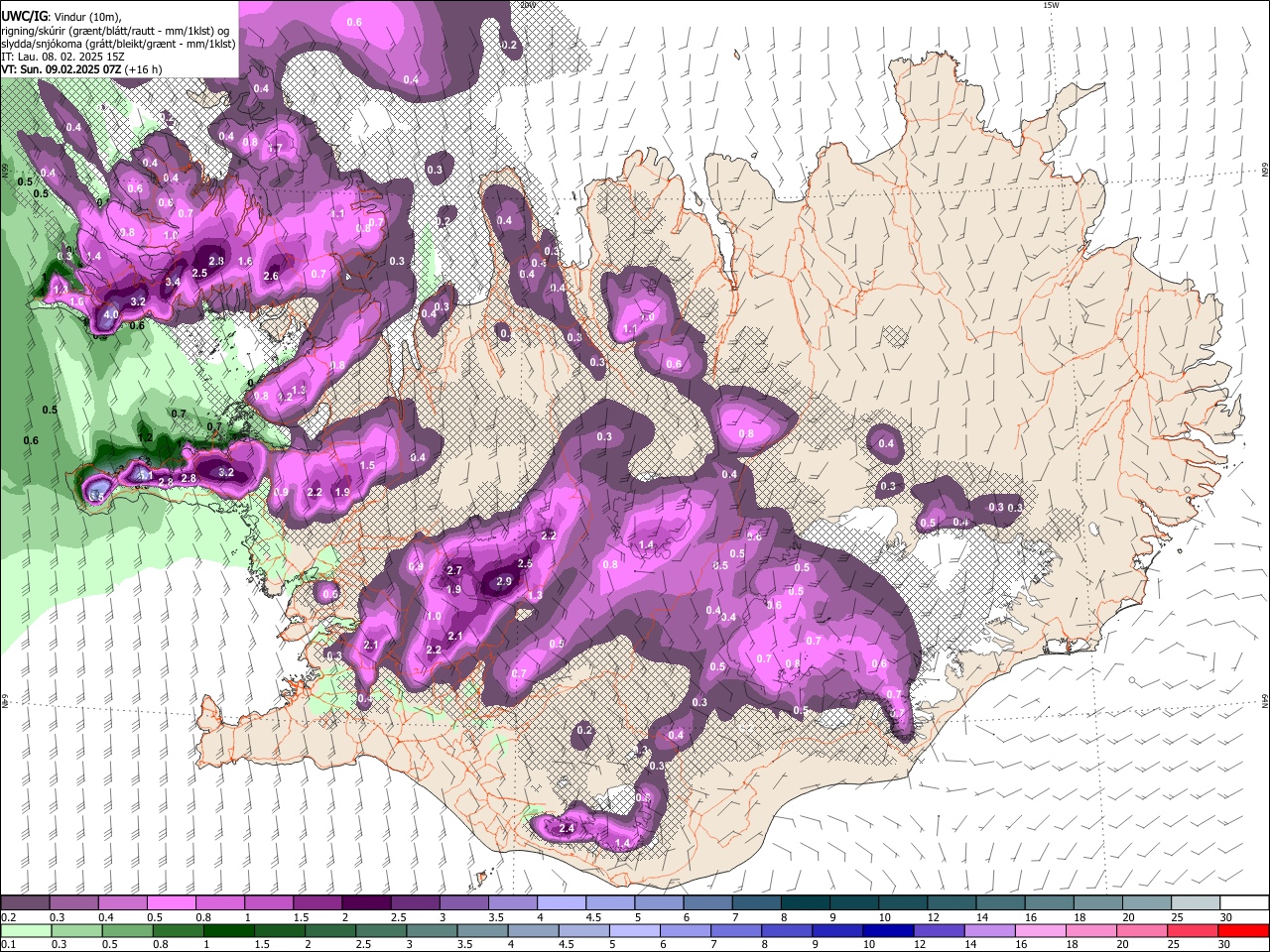
Task: Click the '2.4' value near the south coast
Action: (x=568, y=828)
